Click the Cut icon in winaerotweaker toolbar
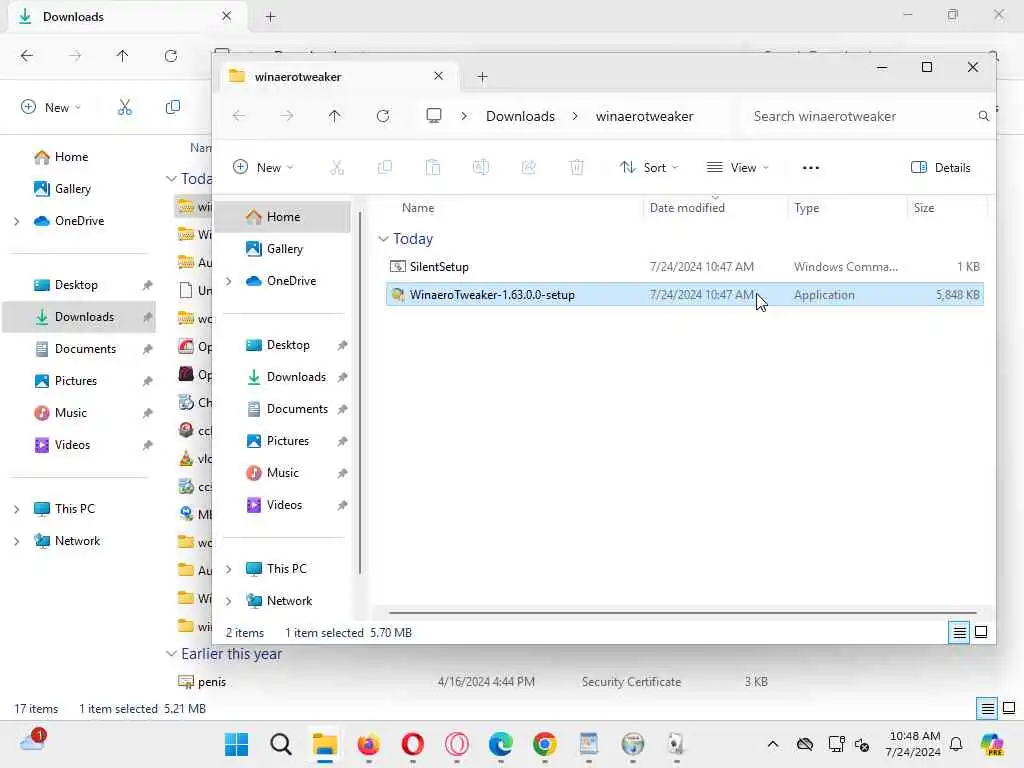Viewport: 1024px width, 768px height. [x=336, y=168]
